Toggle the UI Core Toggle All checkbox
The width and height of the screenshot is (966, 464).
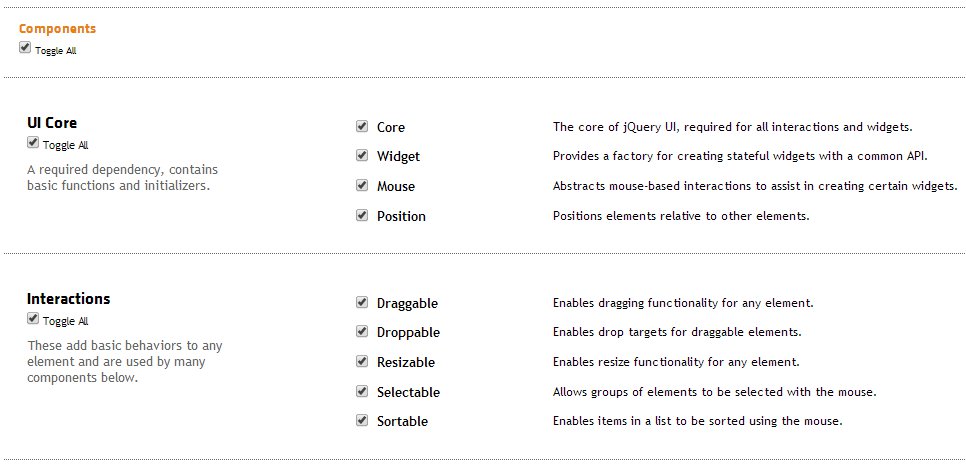33,142
